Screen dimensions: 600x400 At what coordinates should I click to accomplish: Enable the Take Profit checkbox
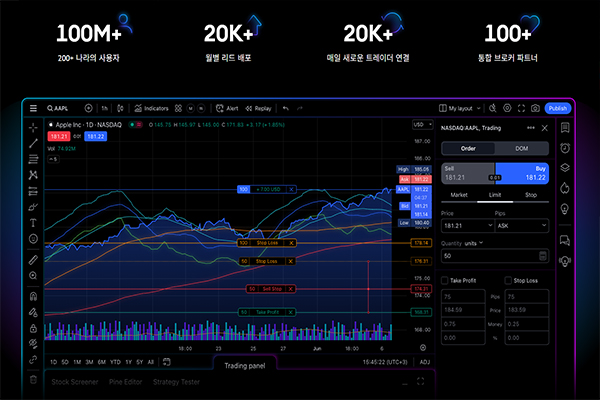pyautogui.click(x=444, y=281)
